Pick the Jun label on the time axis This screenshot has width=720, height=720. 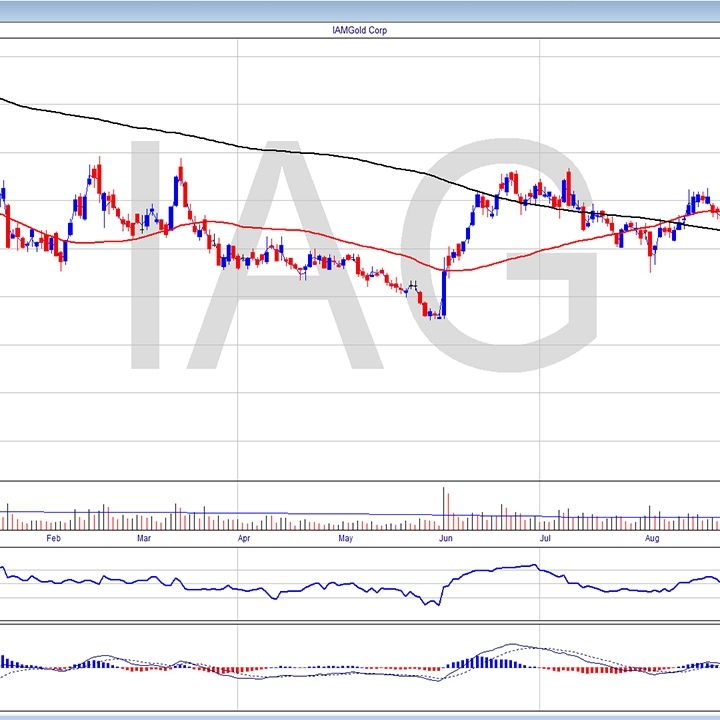coord(447,539)
